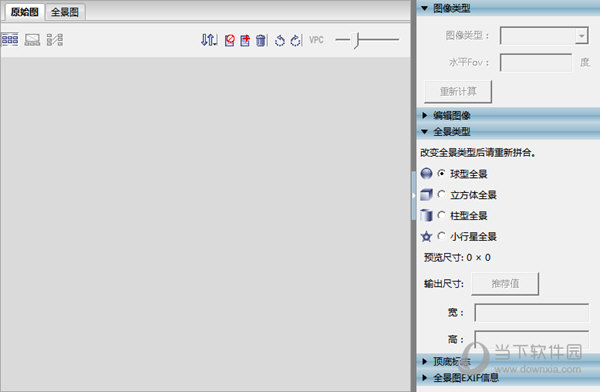600x392 pixels.
Task: Select 球型全景 radio button
Action: tap(441, 173)
